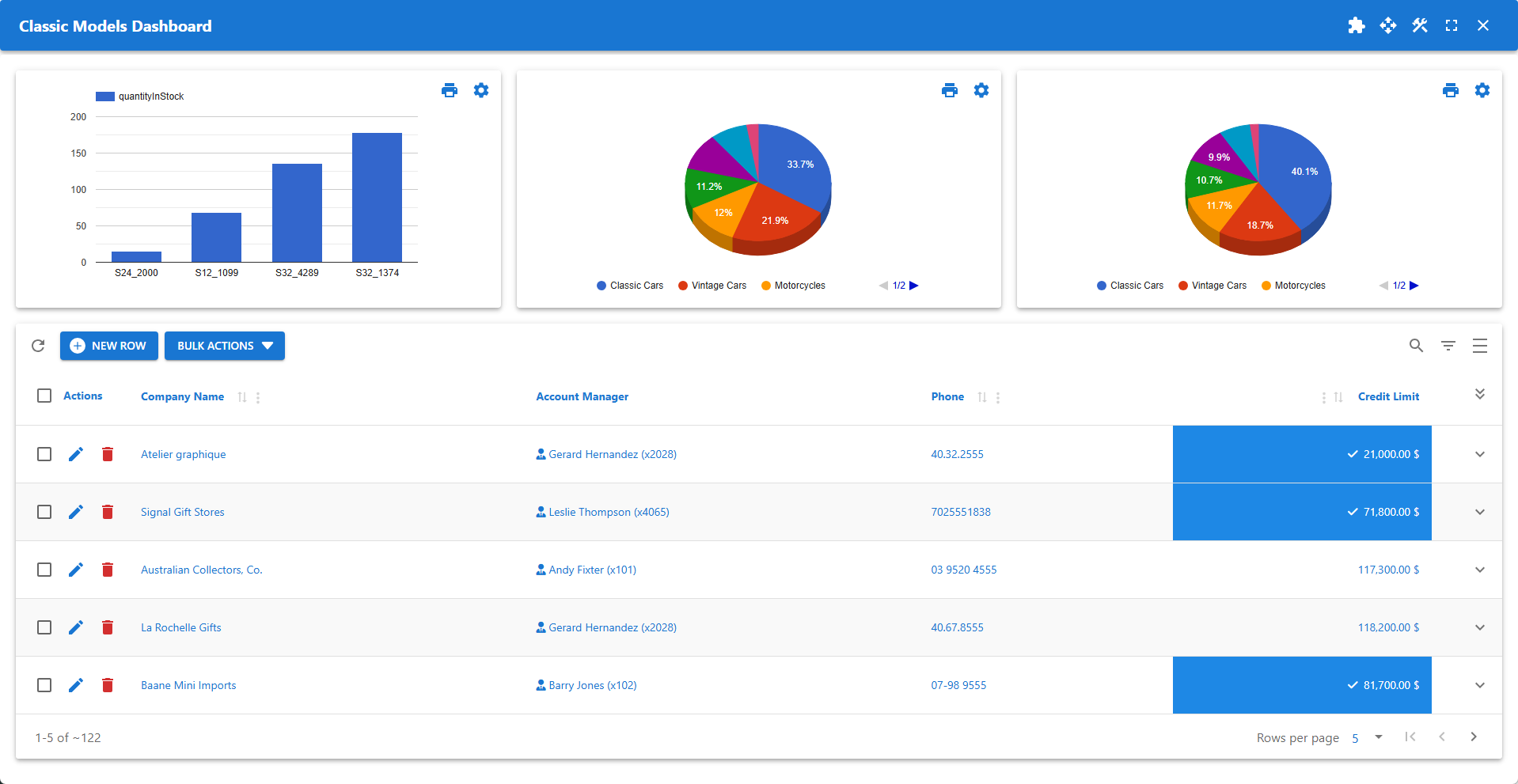The height and width of the screenshot is (784, 1518).
Task: Click the print icon on the bar chart panel
Action: tap(449, 90)
